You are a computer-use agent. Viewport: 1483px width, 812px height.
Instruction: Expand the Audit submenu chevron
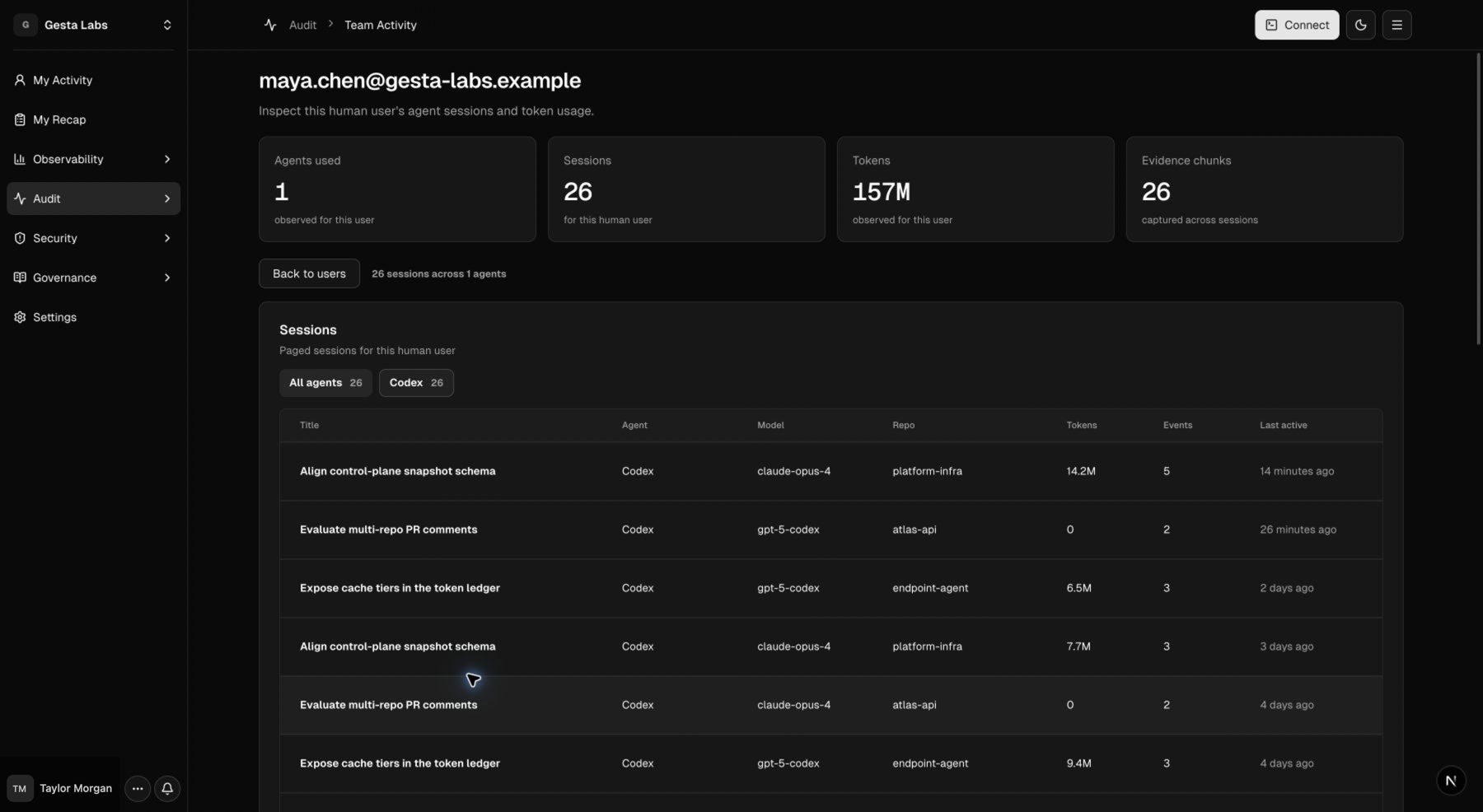[x=167, y=198]
